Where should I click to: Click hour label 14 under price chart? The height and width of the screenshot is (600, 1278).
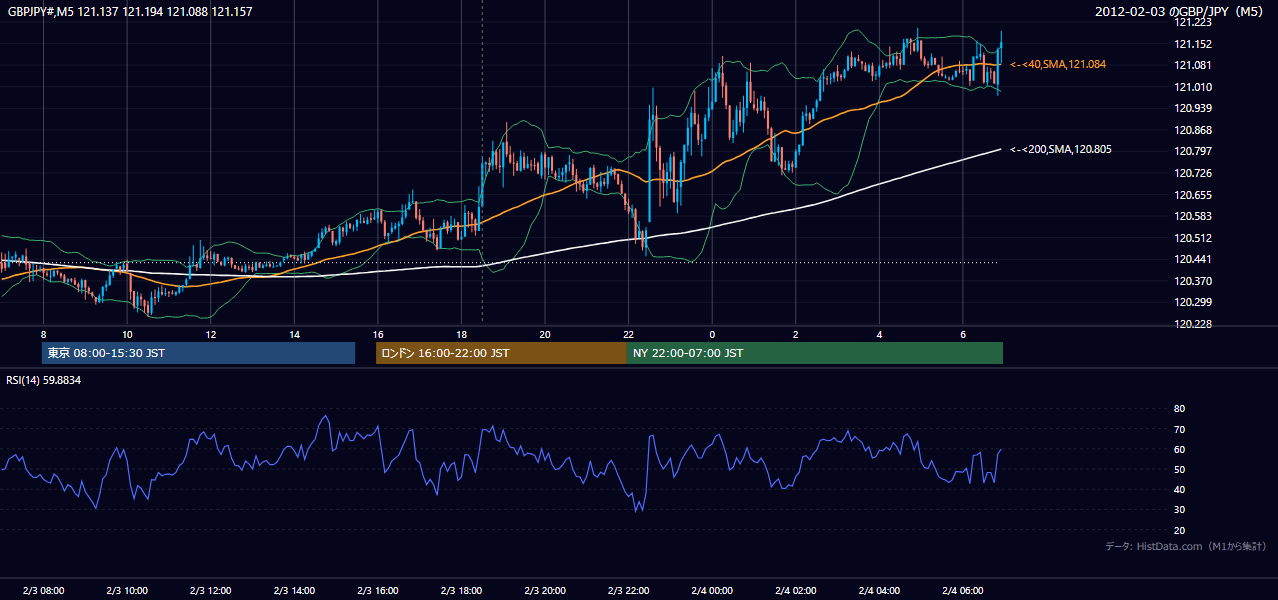tap(294, 334)
